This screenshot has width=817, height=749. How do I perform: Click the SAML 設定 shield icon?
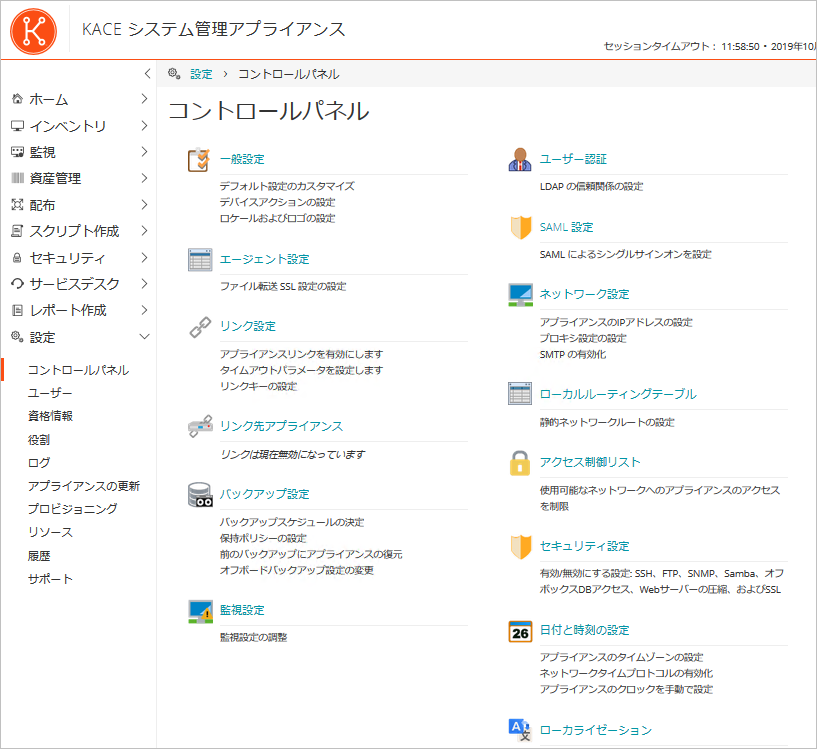point(521,228)
